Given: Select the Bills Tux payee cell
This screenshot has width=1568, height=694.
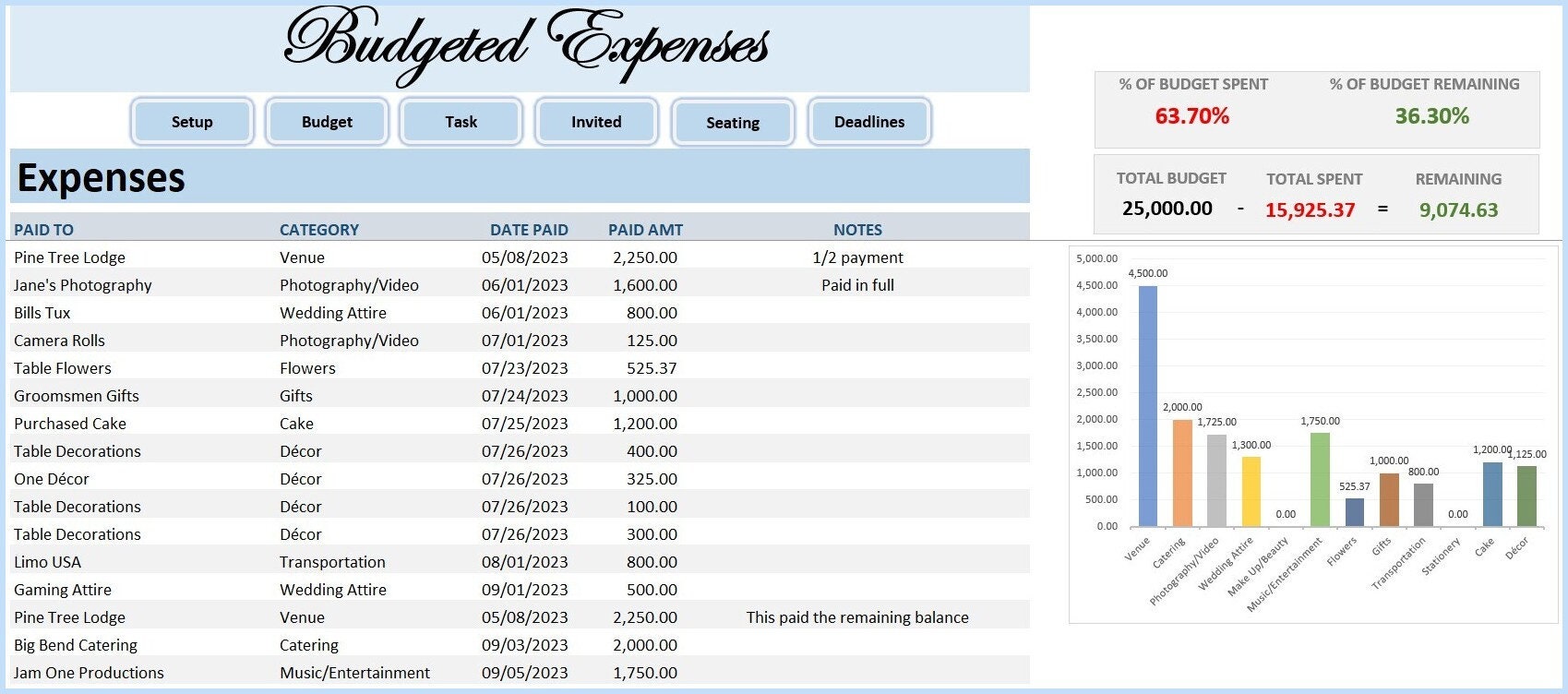Looking at the screenshot, I should (x=42, y=313).
